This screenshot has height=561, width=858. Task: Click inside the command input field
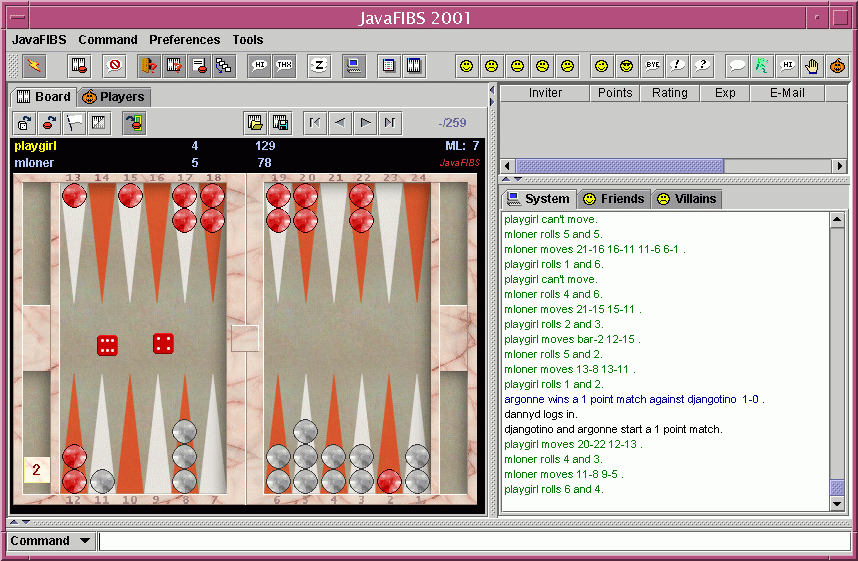(474, 541)
